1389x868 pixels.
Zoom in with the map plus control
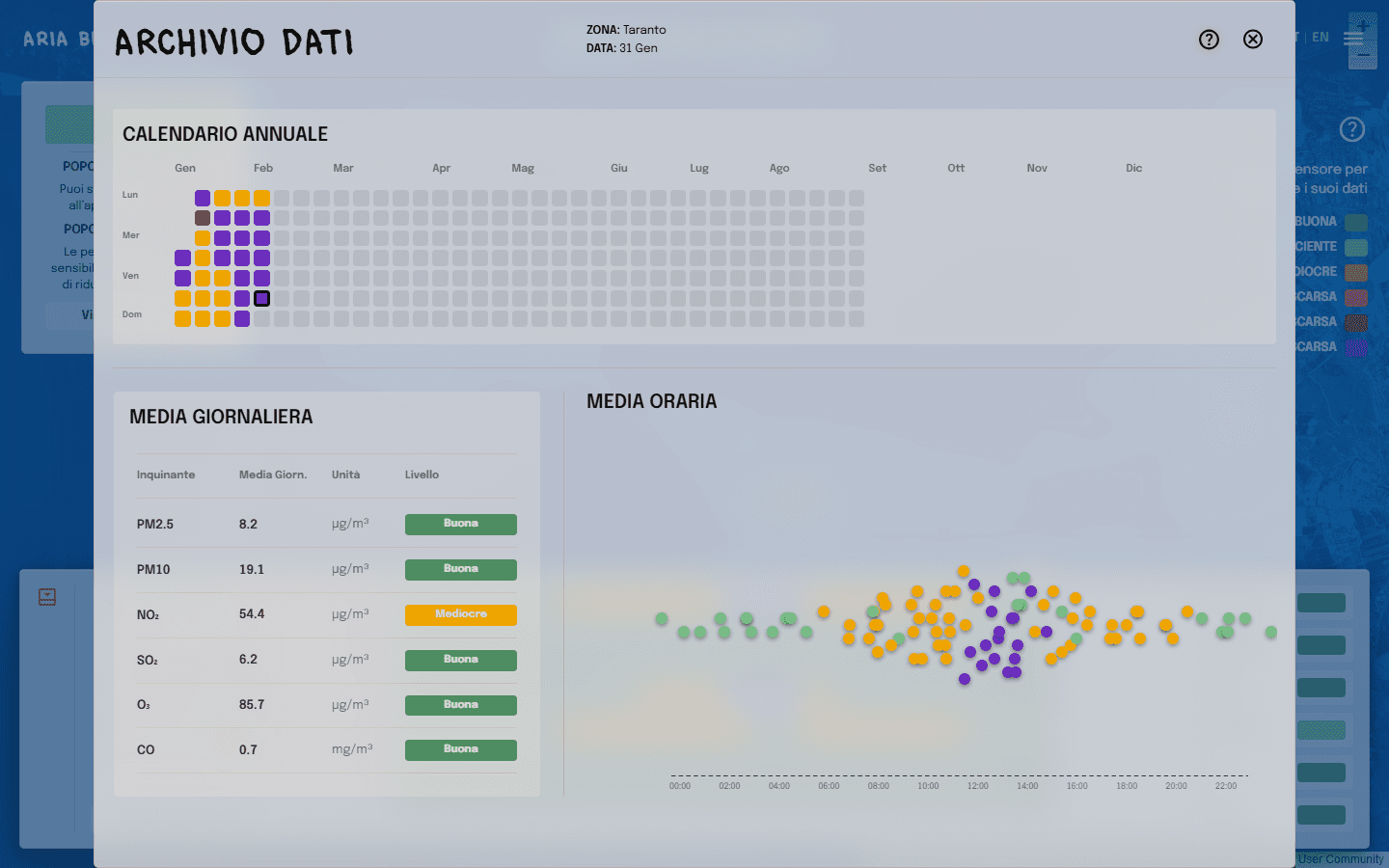(x=1363, y=24)
